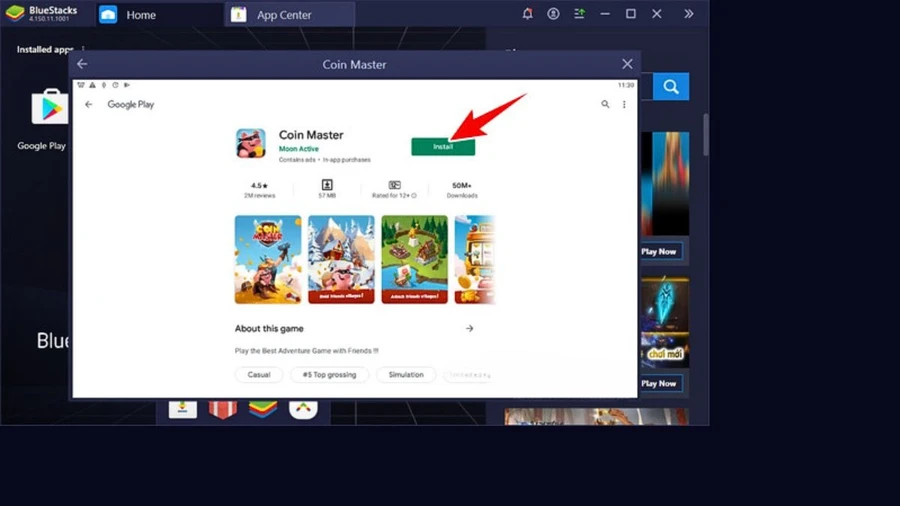The width and height of the screenshot is (900, 506).
Task: Open Installed apps options menu
Action: (83, 49)
